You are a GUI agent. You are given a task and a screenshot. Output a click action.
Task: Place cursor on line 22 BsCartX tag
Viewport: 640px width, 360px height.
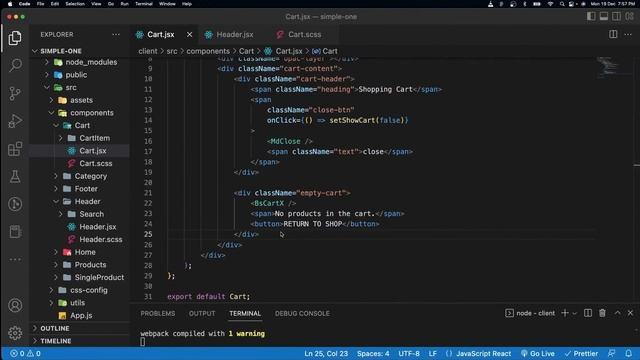(273, 203)
